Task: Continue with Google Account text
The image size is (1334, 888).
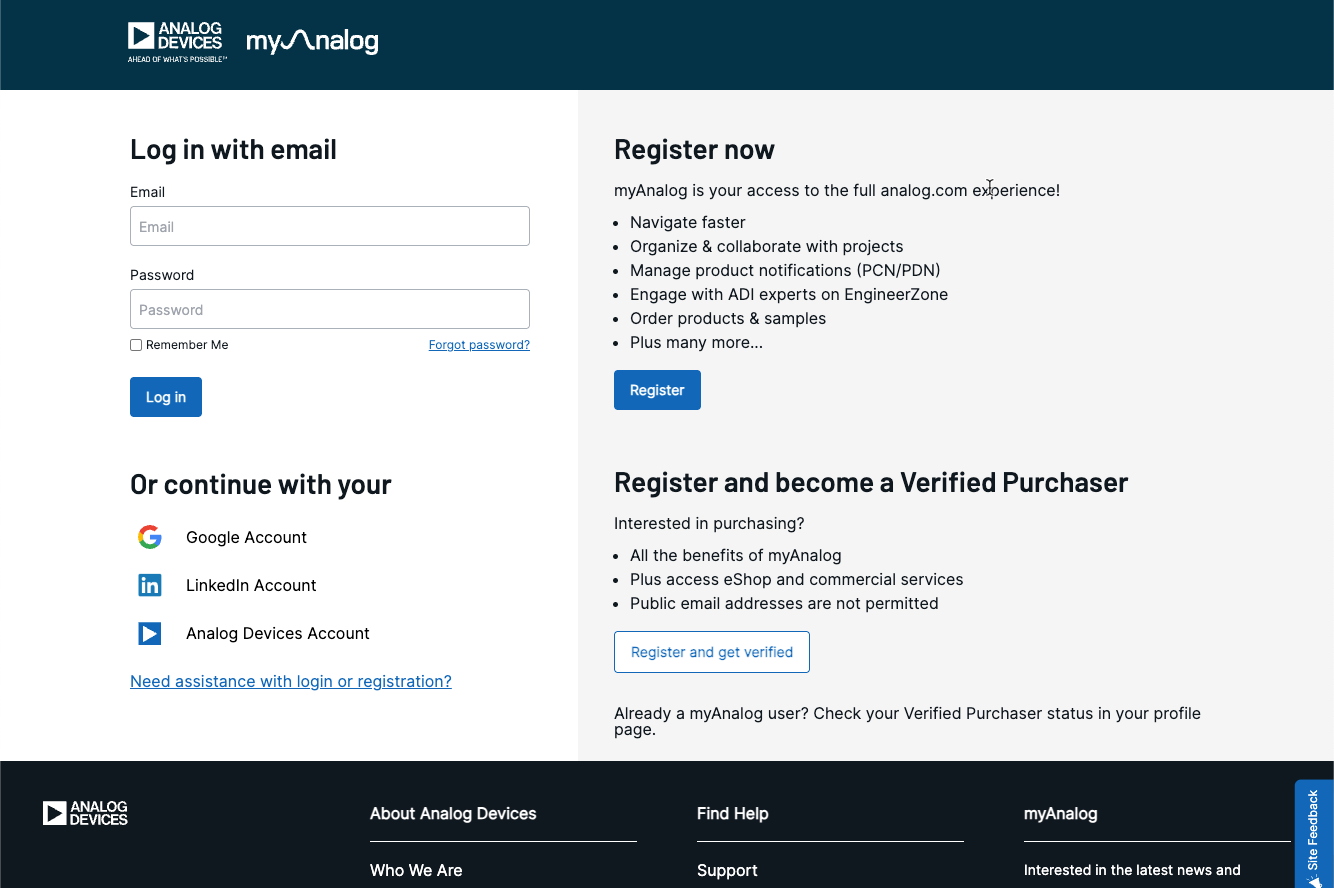Action: point(246,537)
